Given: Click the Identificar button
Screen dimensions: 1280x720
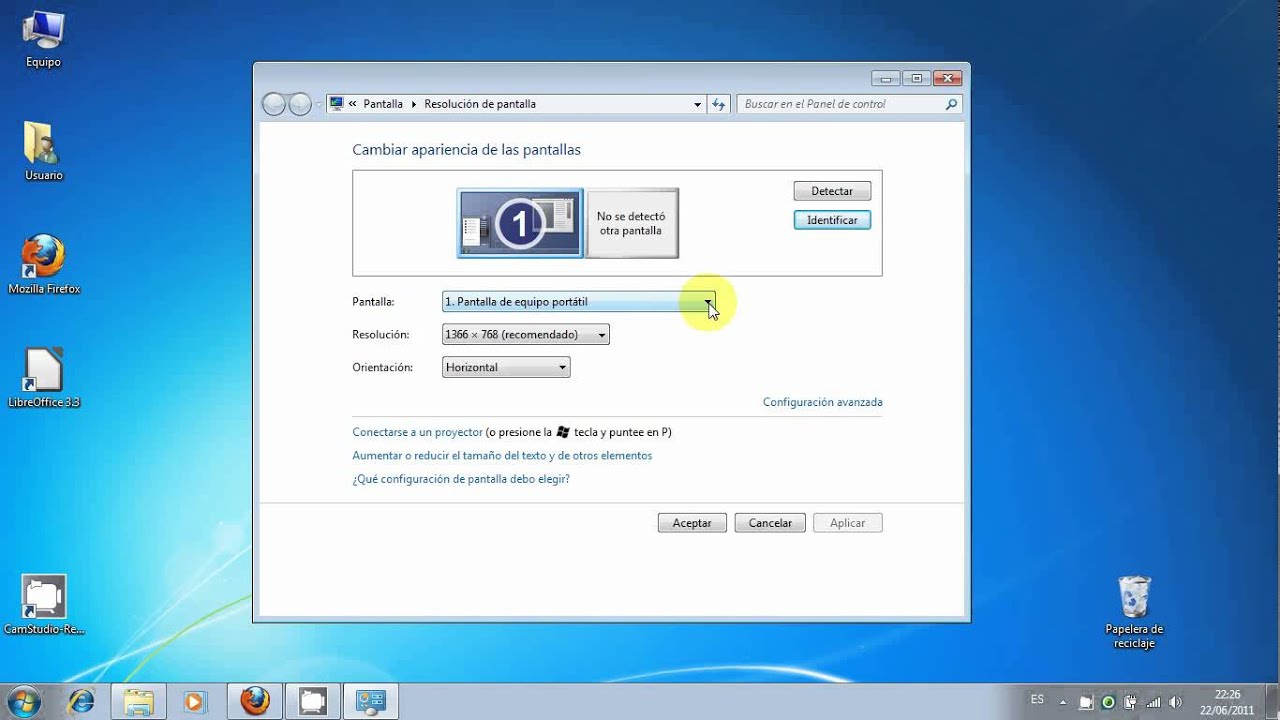Looking at the screenshot, I should point(832,220).
